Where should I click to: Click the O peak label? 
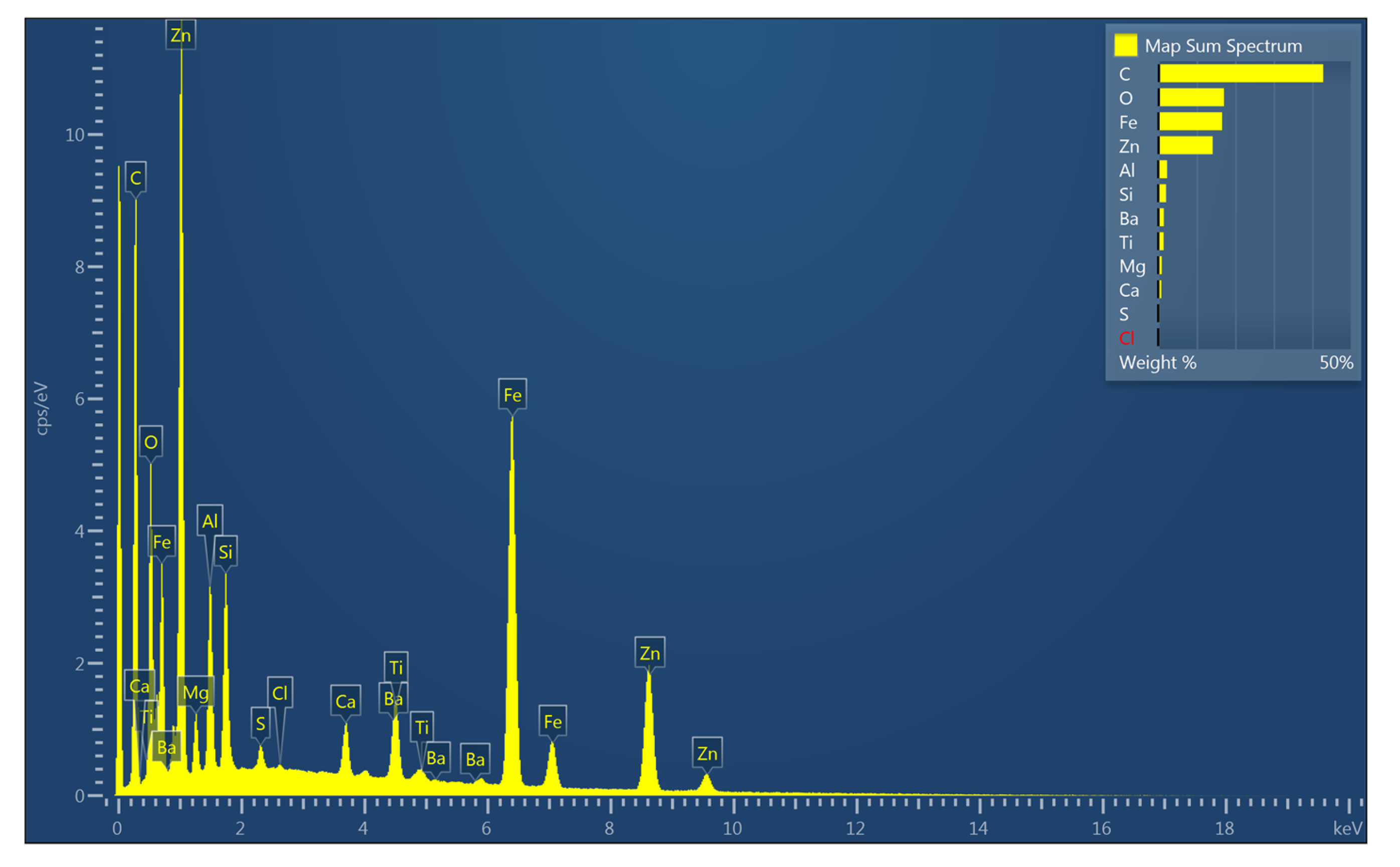(x=151, y=442)
